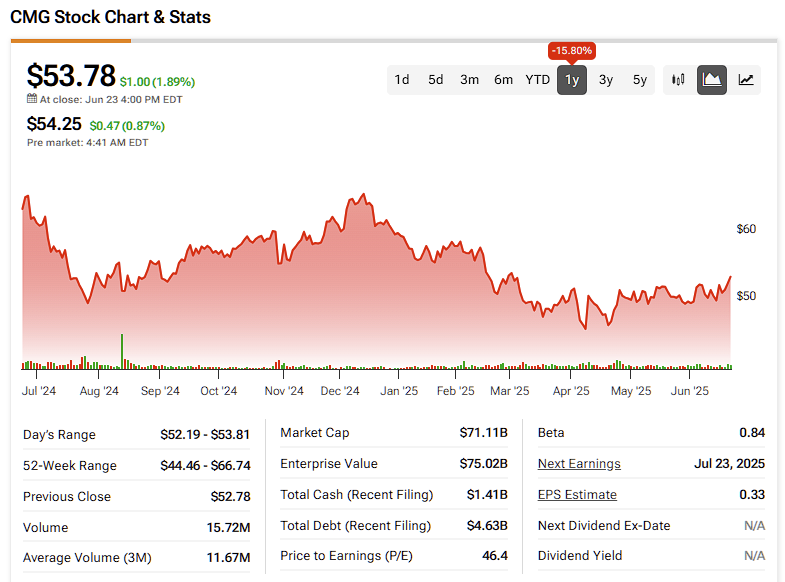The width and height of the screenshot is (785, 582).
Task: Click the EPS Estimate value 0.33
Action: coord(752,494)
